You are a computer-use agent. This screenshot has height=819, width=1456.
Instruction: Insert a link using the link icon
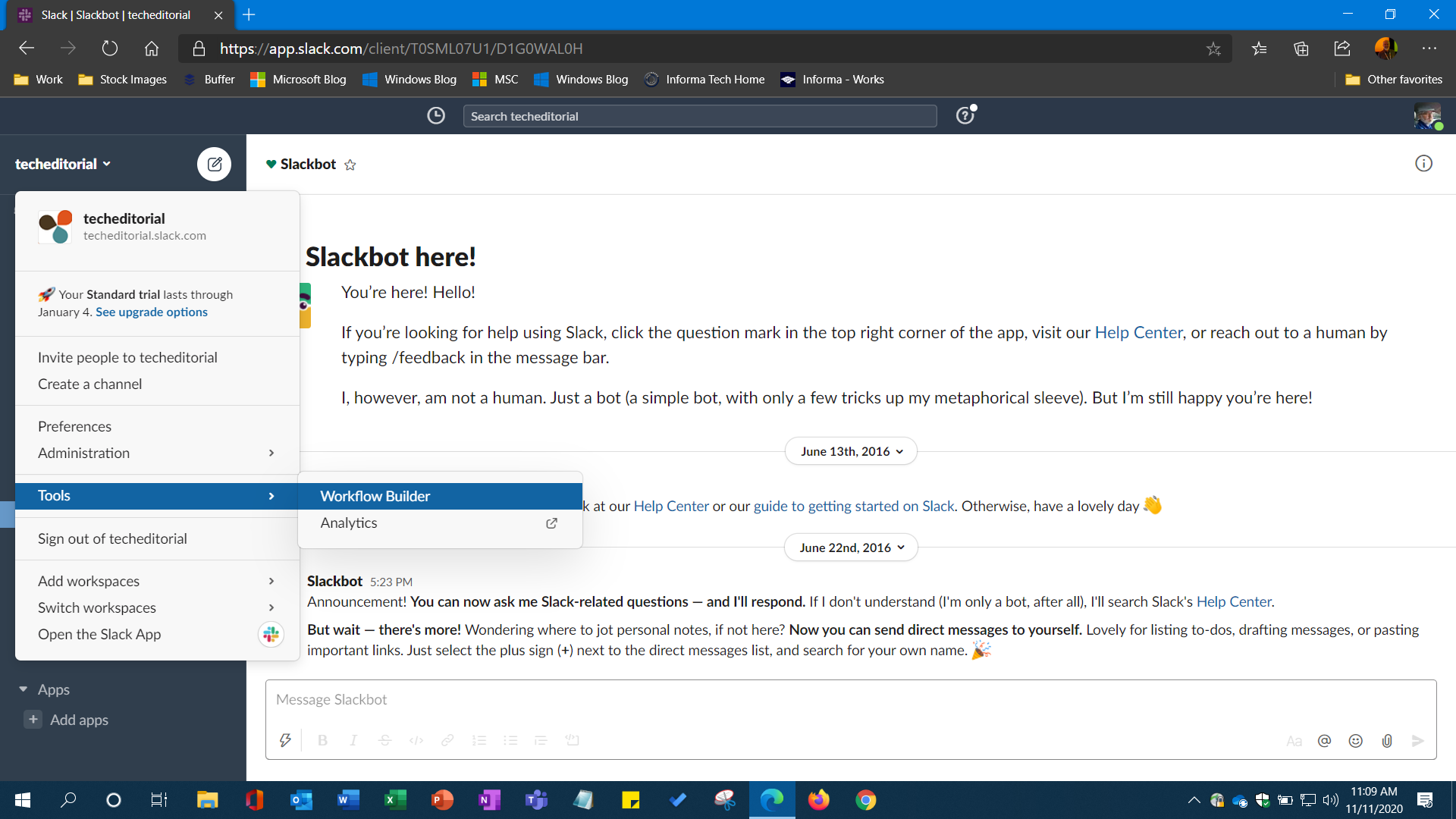tap(447, 740)
